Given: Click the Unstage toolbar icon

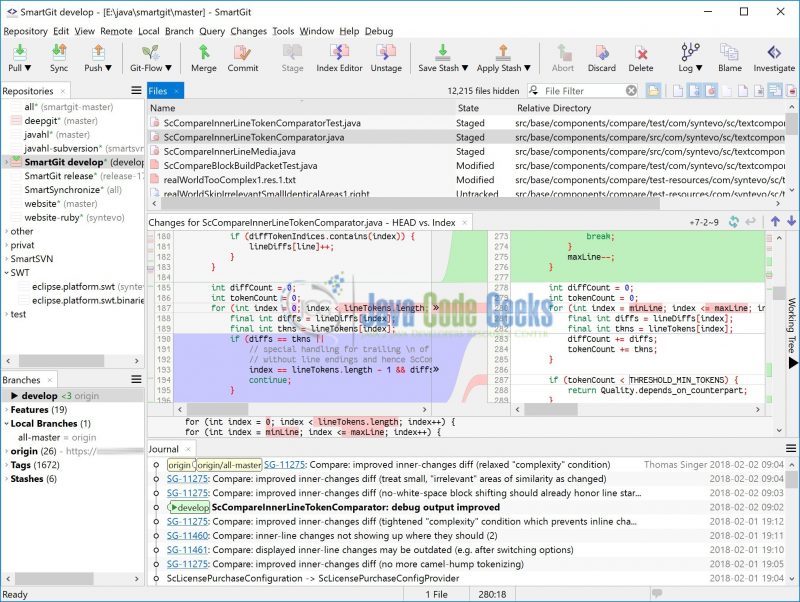Looking at the screenshot, I should pos(386,53).
